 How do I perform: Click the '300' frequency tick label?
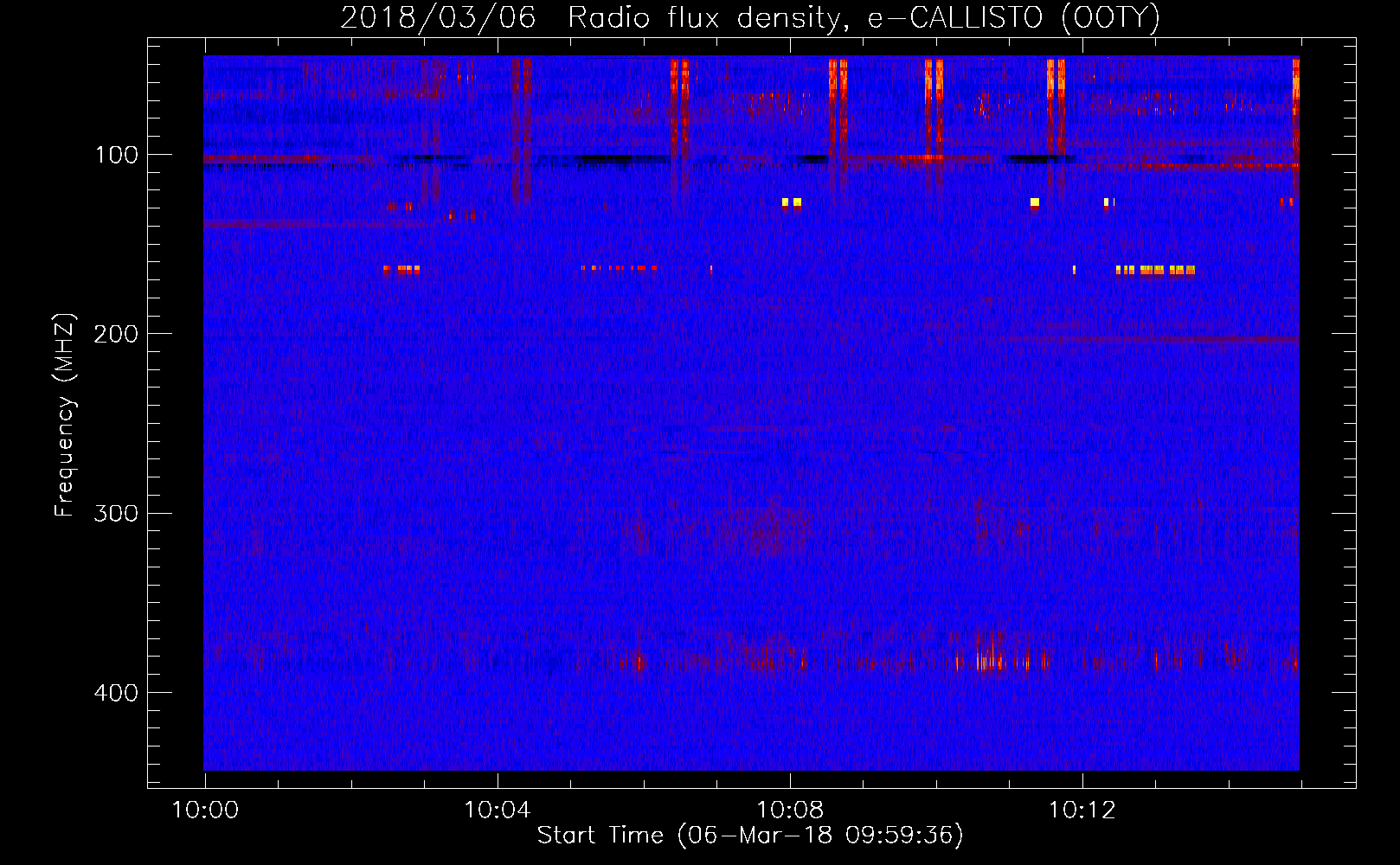coord(116,514)
